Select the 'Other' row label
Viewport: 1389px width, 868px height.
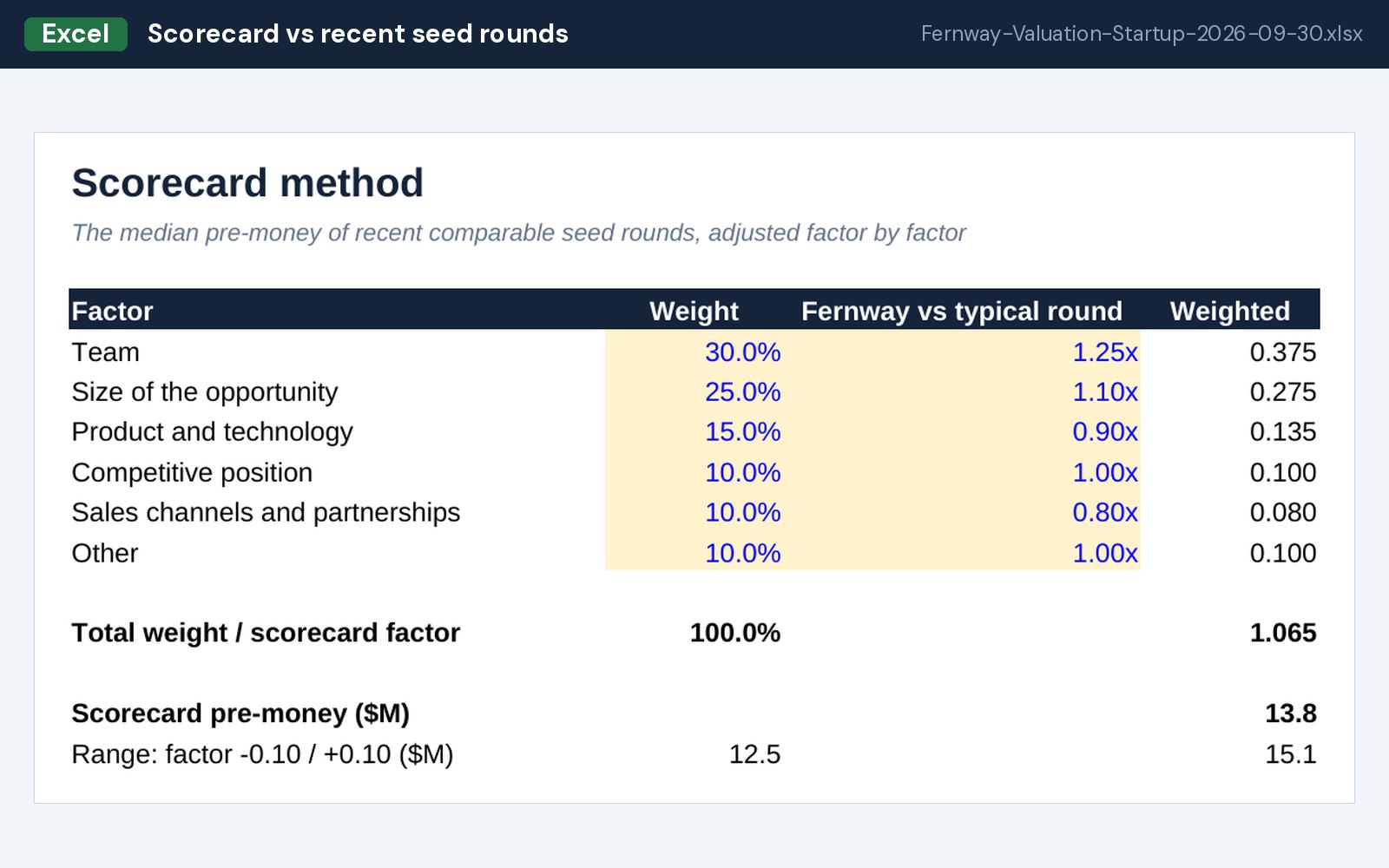[104, 553]
